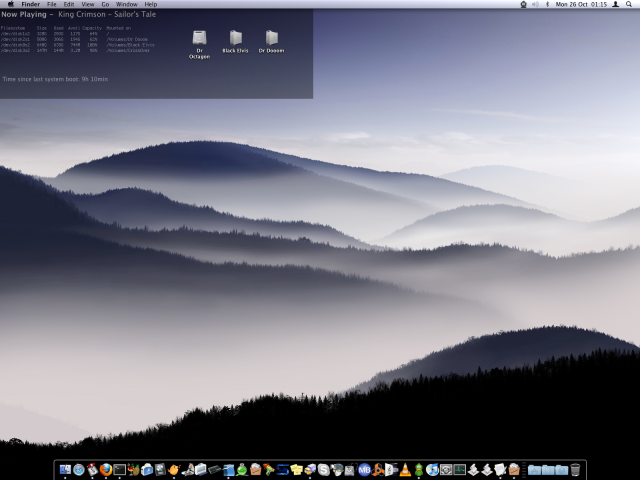Image resolution: width=640 pixels, height=480 pixels.
Task: Open Adium green duck icon in Dock
Action: click(419, 470)
